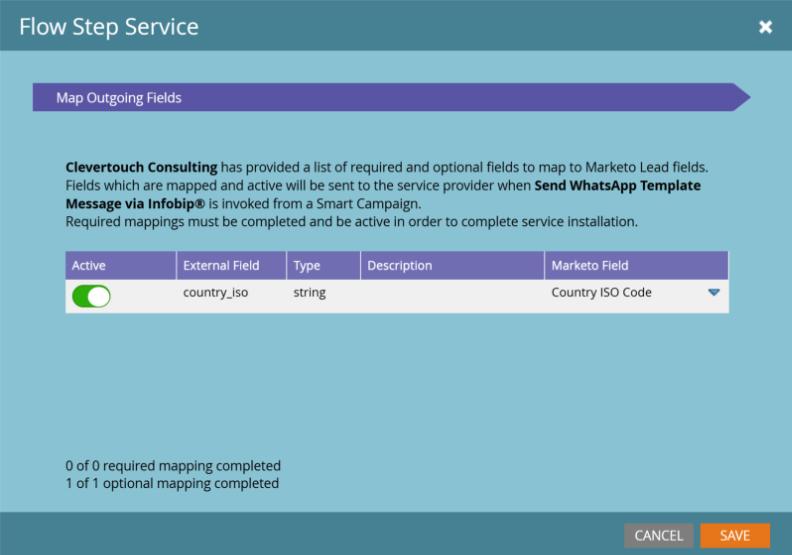Click the CANCEL button
This screenshot has height=555, width=792.
tap(659, 535)
